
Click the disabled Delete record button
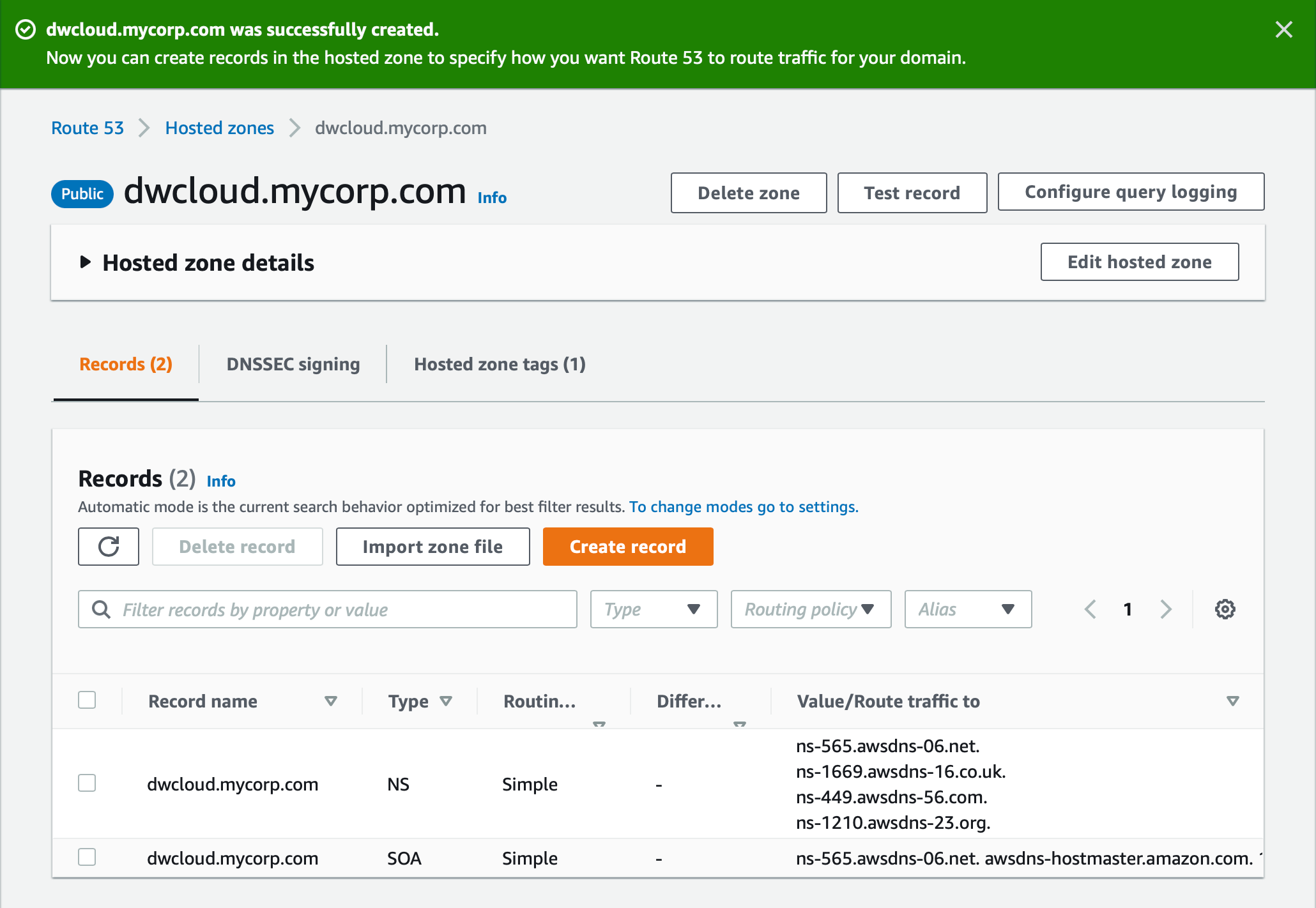(x=237, y=547)
